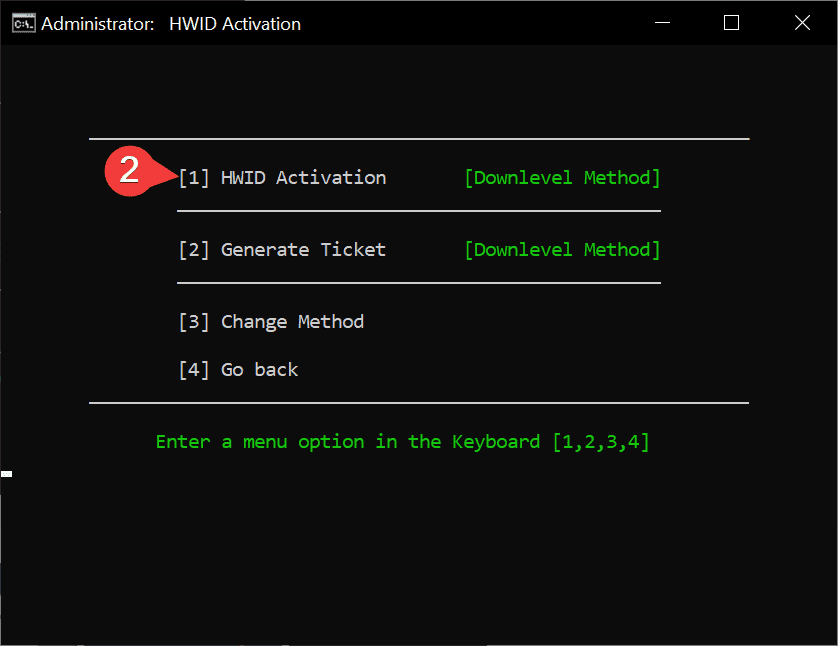
Task: Maximize the HWID Activation console window
Action: click(x=731, y=23)
